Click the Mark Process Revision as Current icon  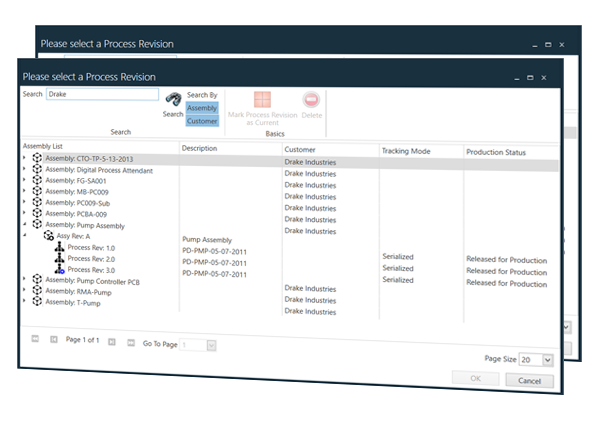click(x=262, y=100)
